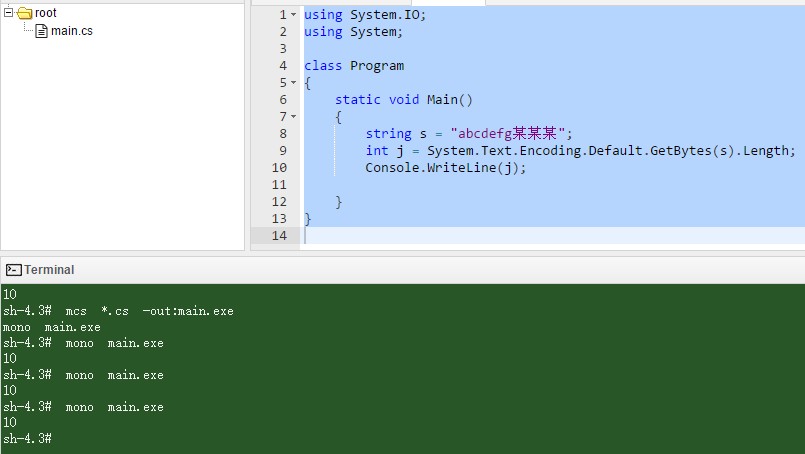This screenshot has height=454, width=805.
Task: Click 'Console.WriteLine(j);' on line 10
Action: [446, 167]
